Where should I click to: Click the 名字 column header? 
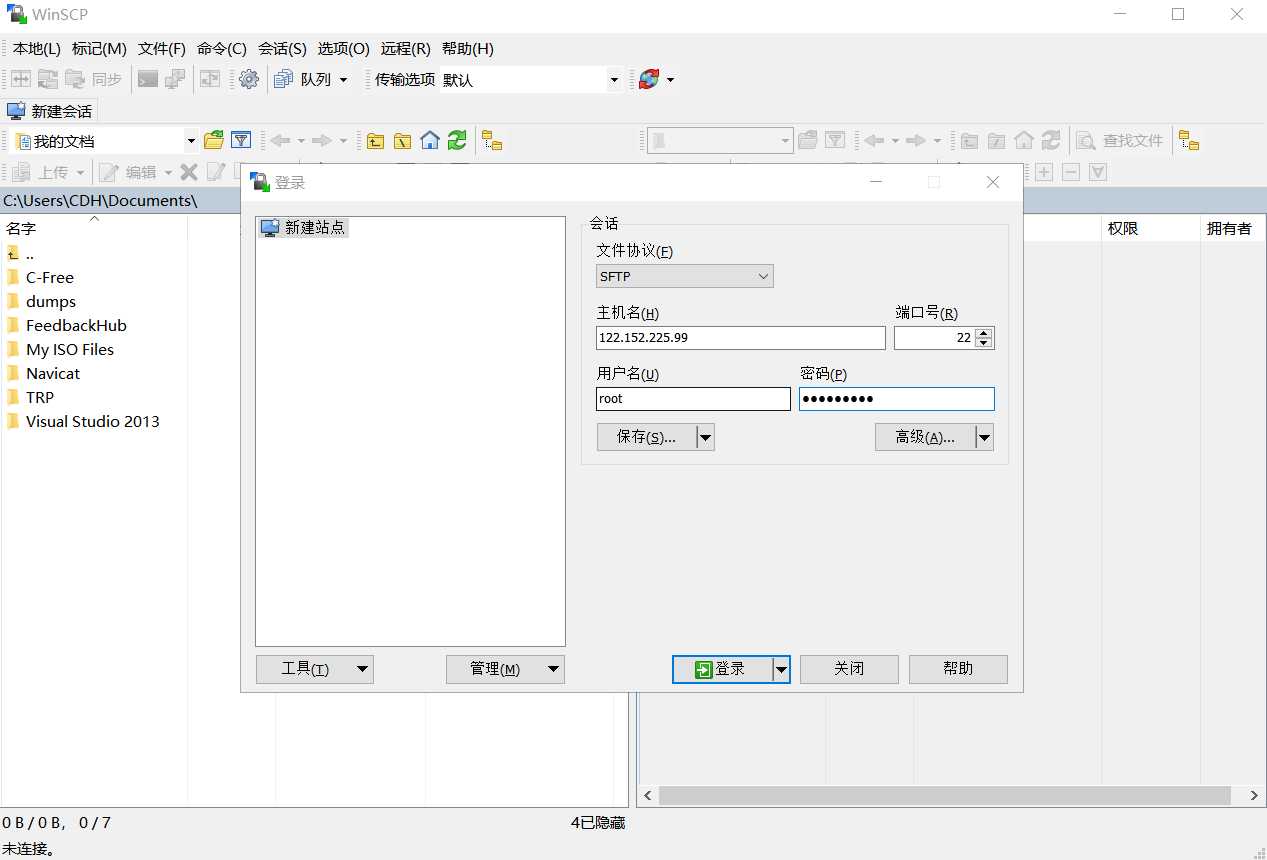(94, 228)
